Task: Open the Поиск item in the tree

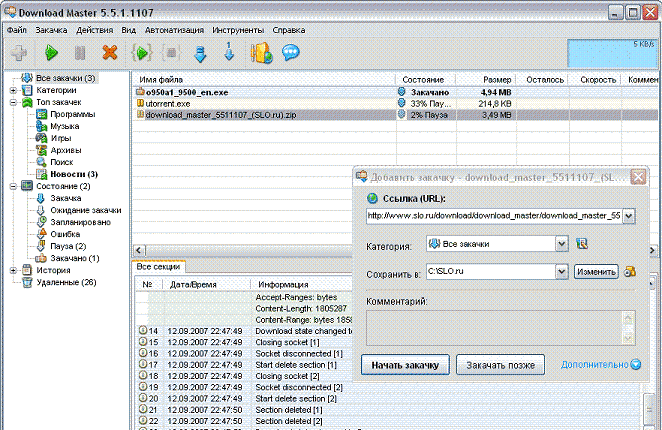Action: tap(62, 162)
